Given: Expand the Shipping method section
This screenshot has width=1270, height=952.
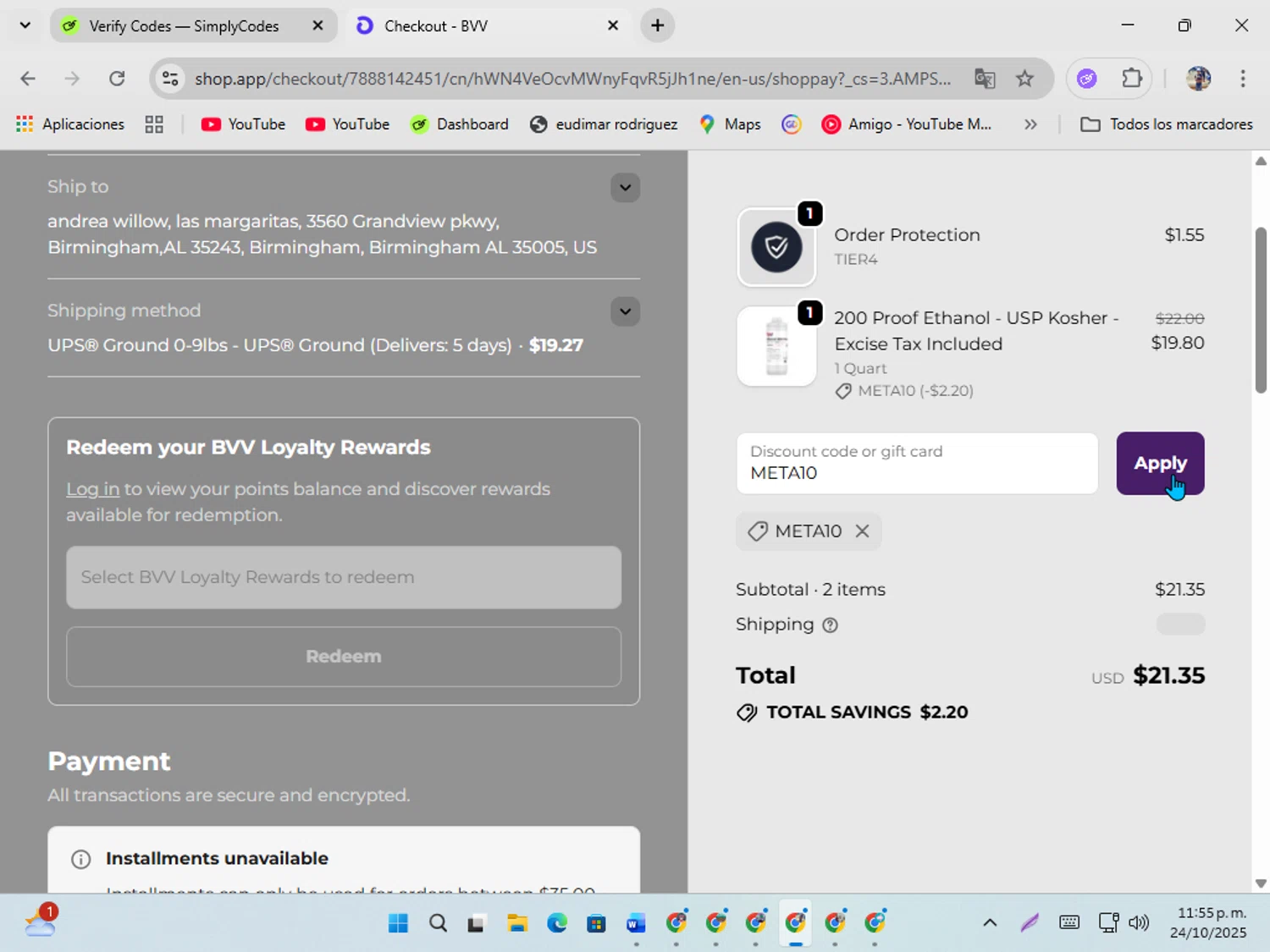Looking at the screenshot, I should tap(625, 311).
